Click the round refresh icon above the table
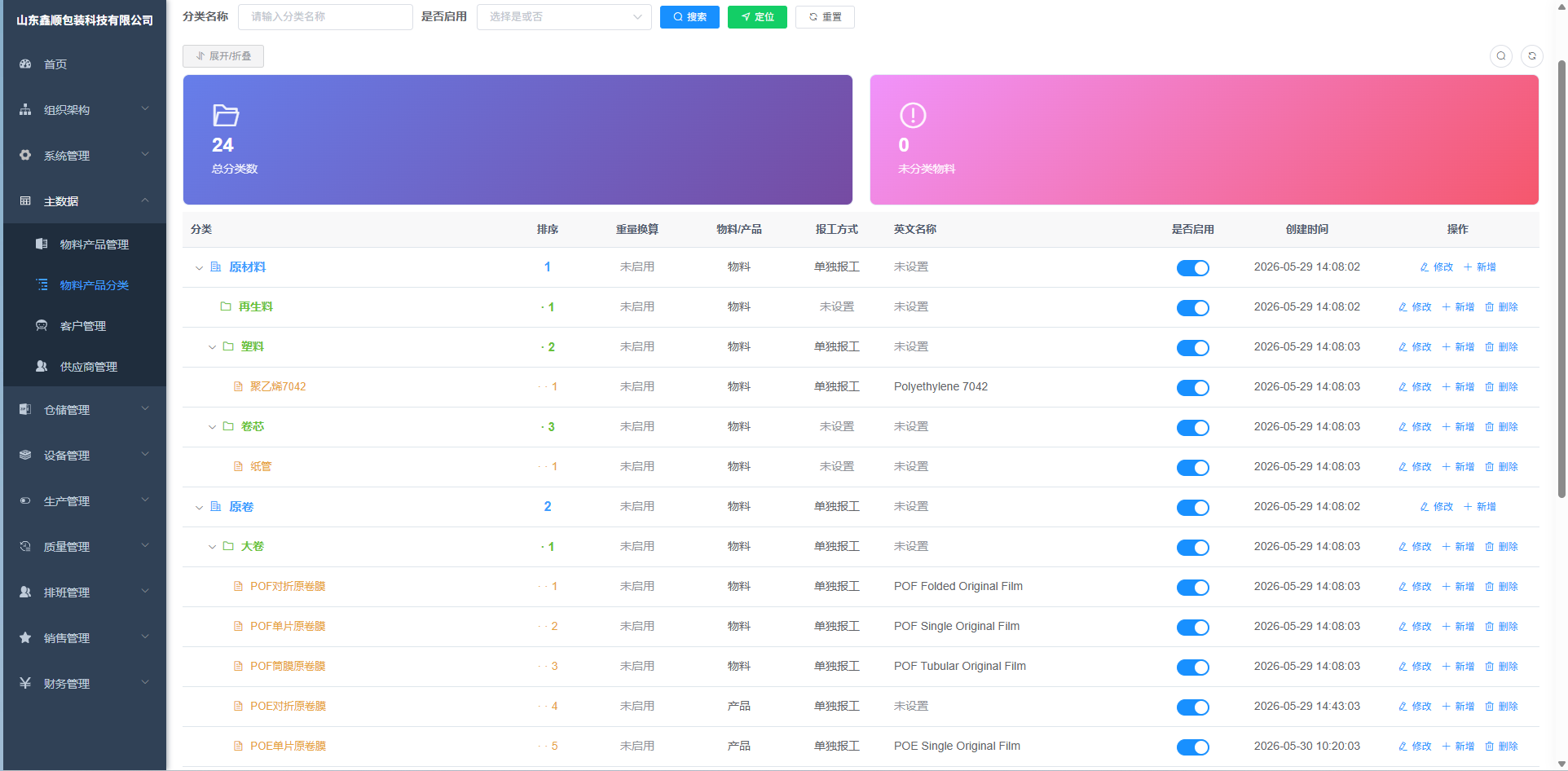Screen dimensions: 1568x771 coord(1532,56)
